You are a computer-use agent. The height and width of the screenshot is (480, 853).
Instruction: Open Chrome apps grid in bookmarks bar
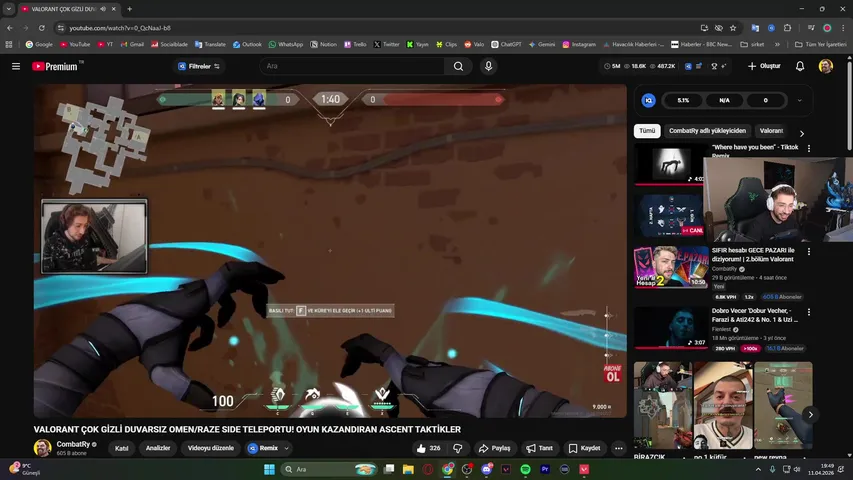click(x=9, y=45)
